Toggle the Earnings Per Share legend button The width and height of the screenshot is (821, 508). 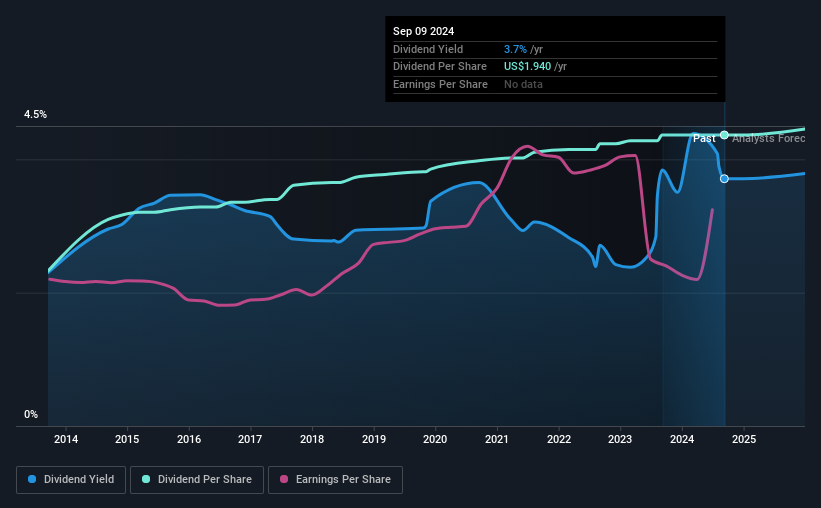[335, 479]
